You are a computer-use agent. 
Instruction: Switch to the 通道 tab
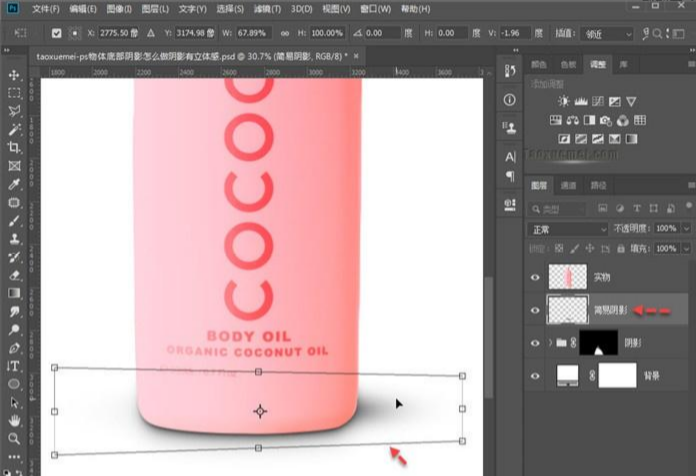coord(568,186)
